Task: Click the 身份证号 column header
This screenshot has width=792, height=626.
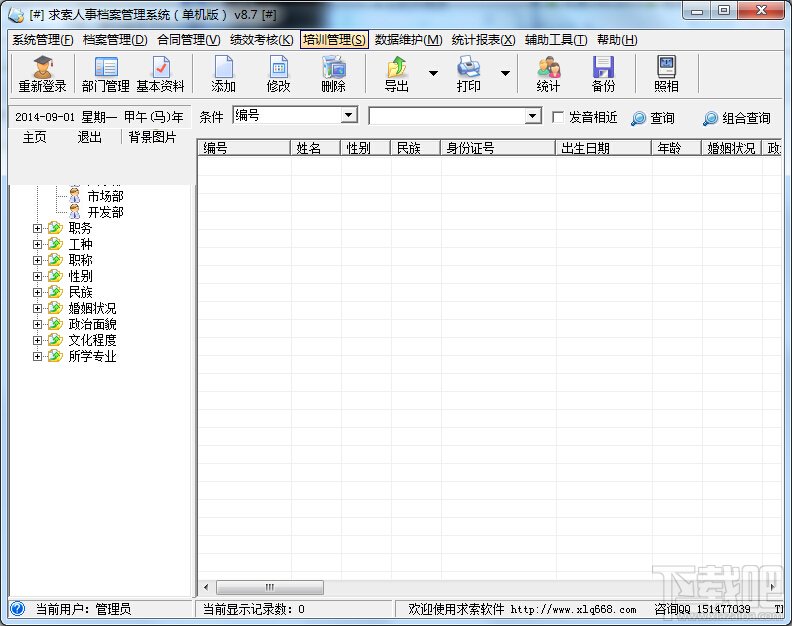Action: click(x=498, y=148)
